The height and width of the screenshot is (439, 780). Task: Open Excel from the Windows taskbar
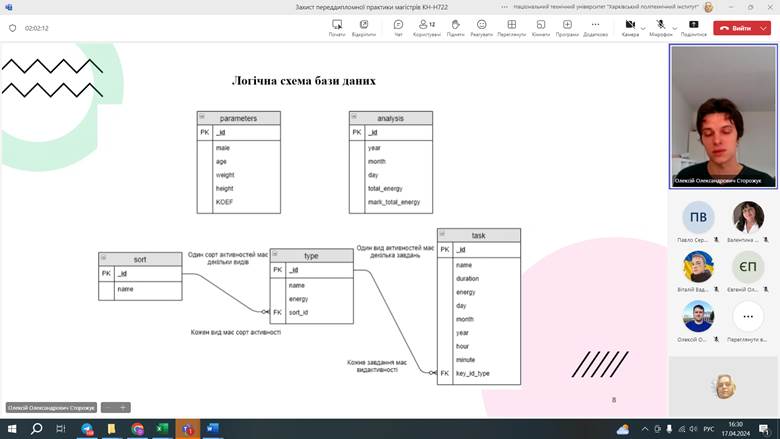[x=162, y=428]
